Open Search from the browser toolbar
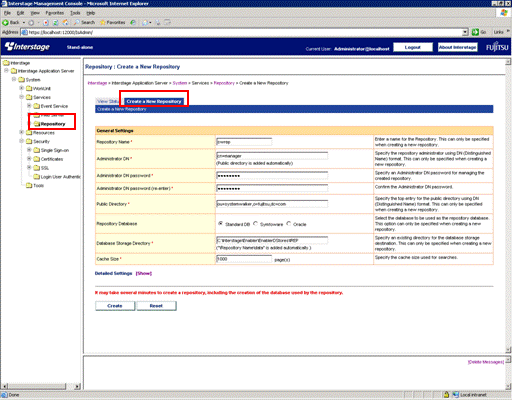Image resolution: width=512 pixels, height=400 pixels. pos(84,23)
